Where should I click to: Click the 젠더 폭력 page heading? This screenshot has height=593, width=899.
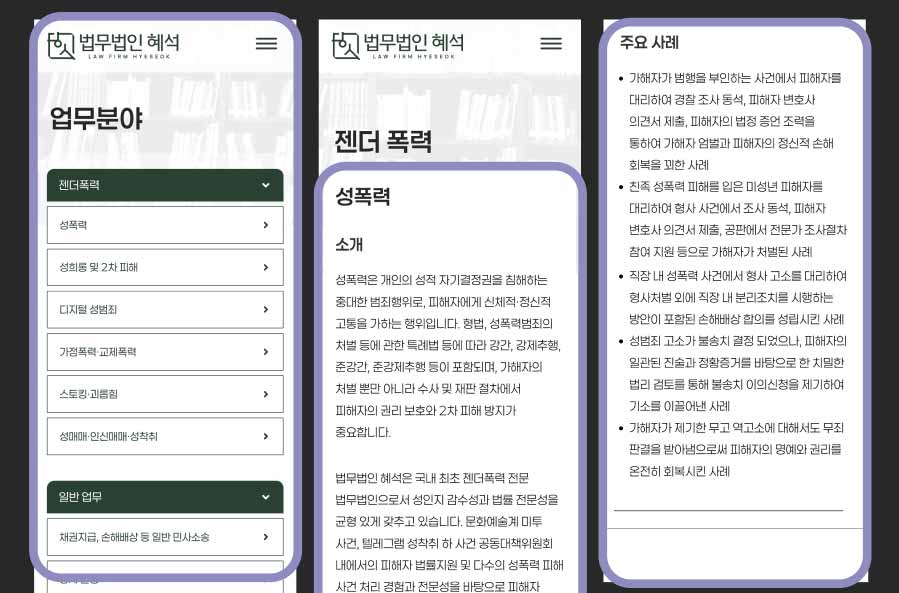click(383, 140)
